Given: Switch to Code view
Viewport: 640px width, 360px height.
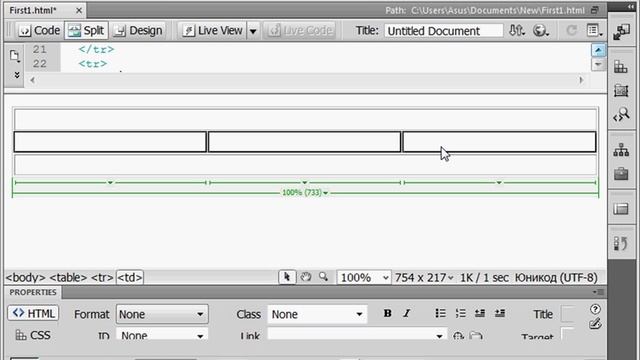Looking at the screenshot, I should tap(40, 31).
